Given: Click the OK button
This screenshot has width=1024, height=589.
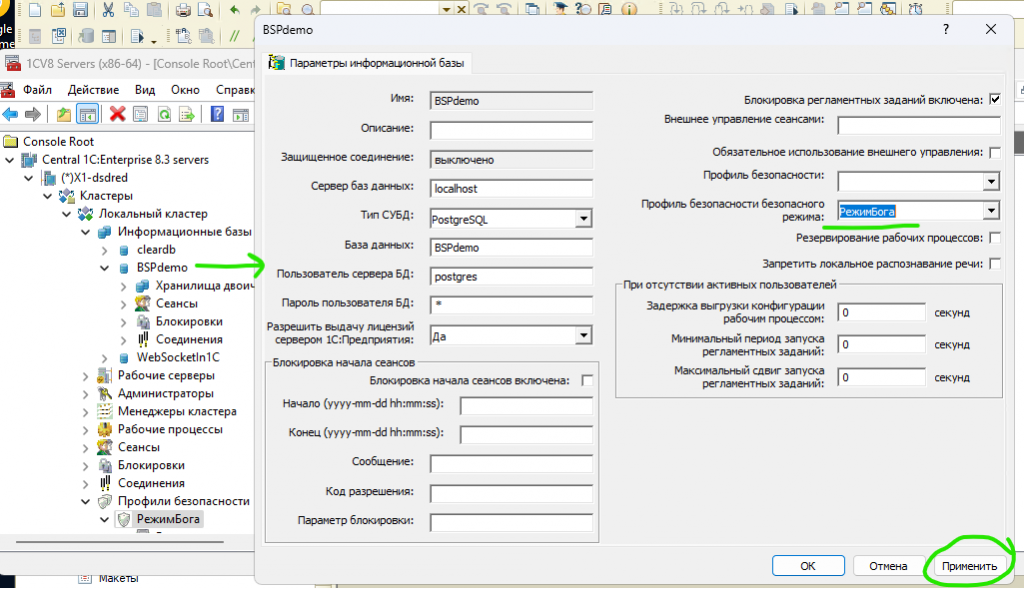Looking at the screenshot, I should click(808, 565).
